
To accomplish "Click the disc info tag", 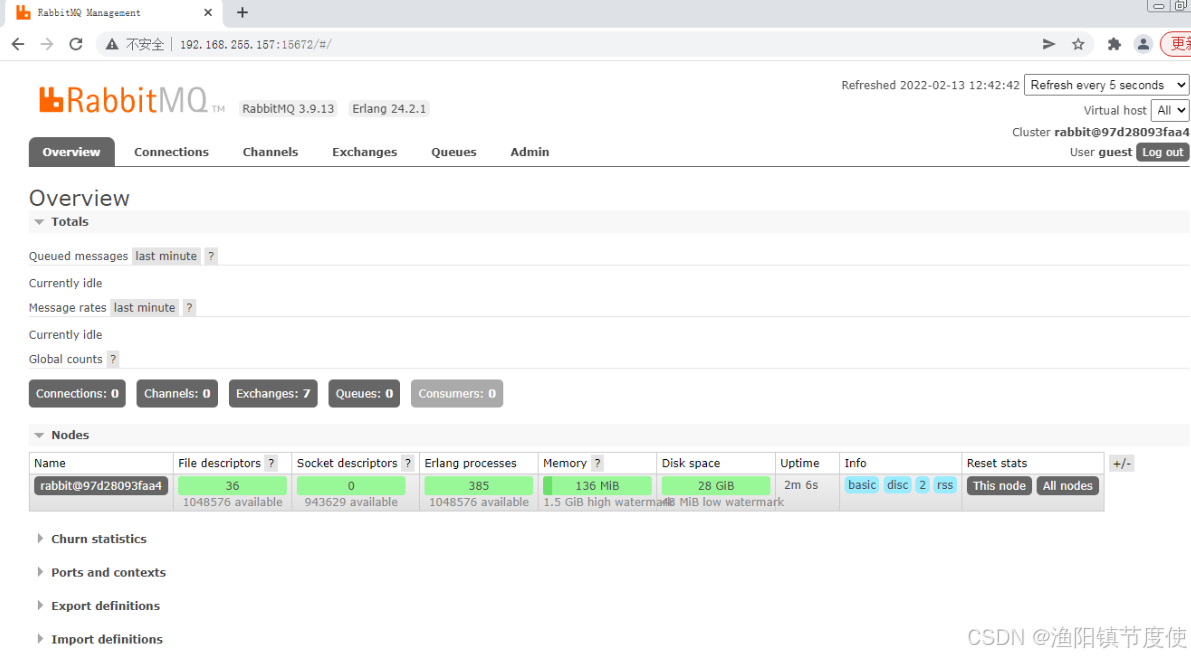I will pyautogui.click(x=897, y=485).
